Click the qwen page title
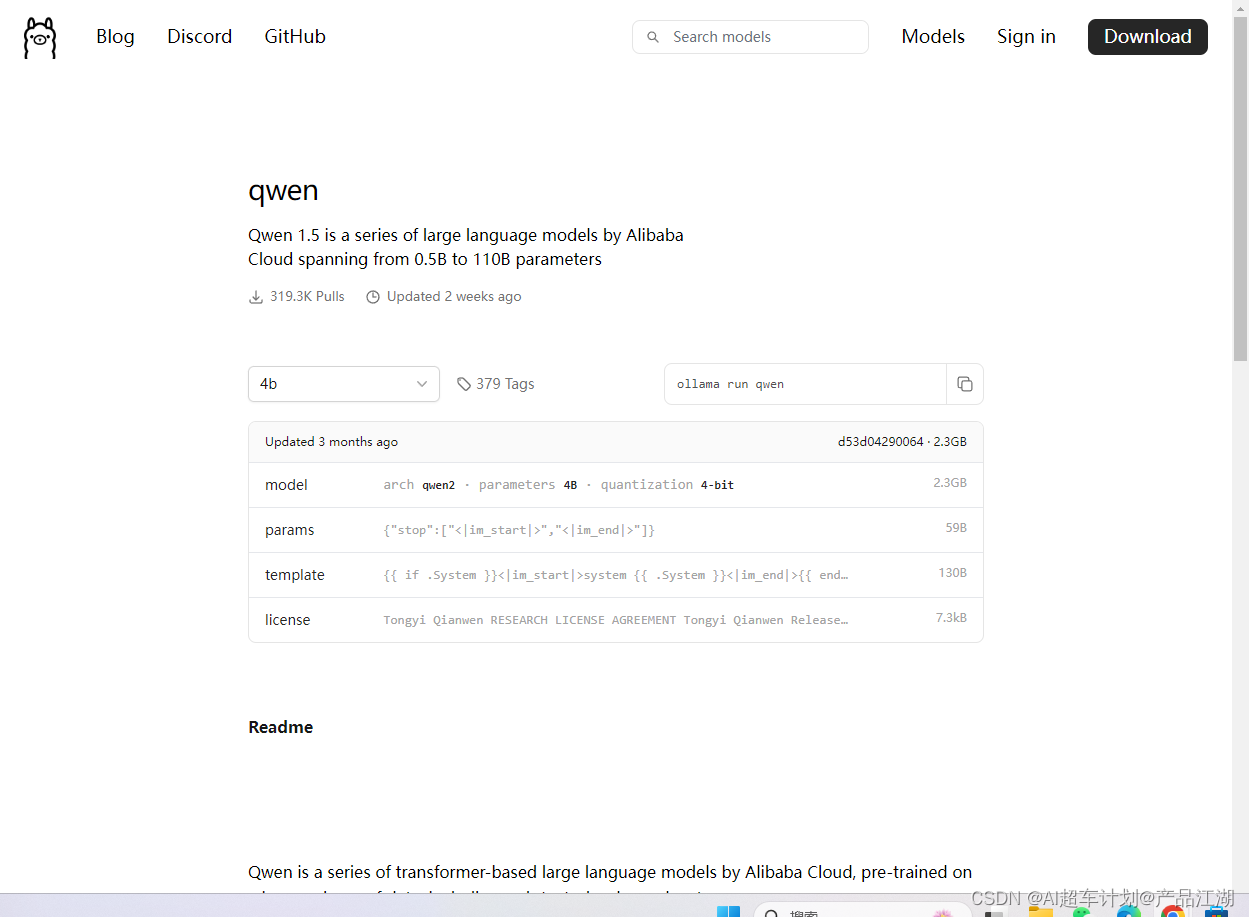The height and width of the screenshot is (917, 1249). coord(283,191)
